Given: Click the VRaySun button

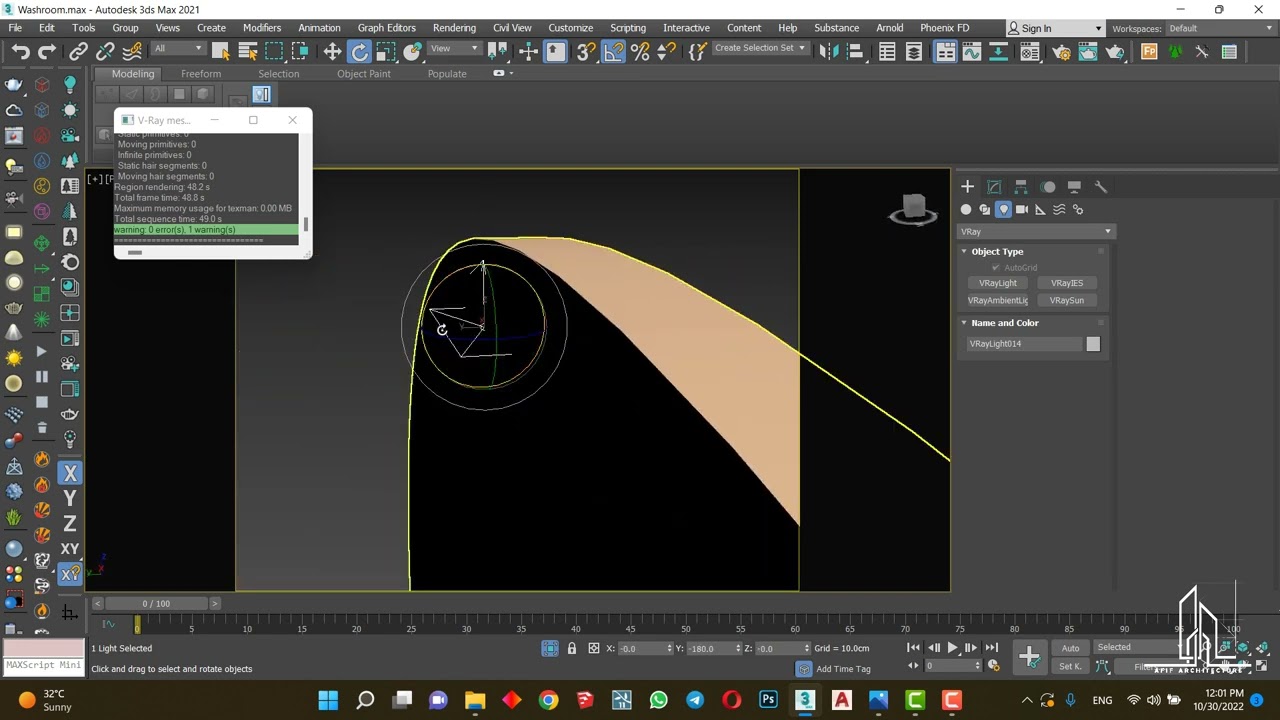Looking at the screenshot, I should click(1067, 300).
